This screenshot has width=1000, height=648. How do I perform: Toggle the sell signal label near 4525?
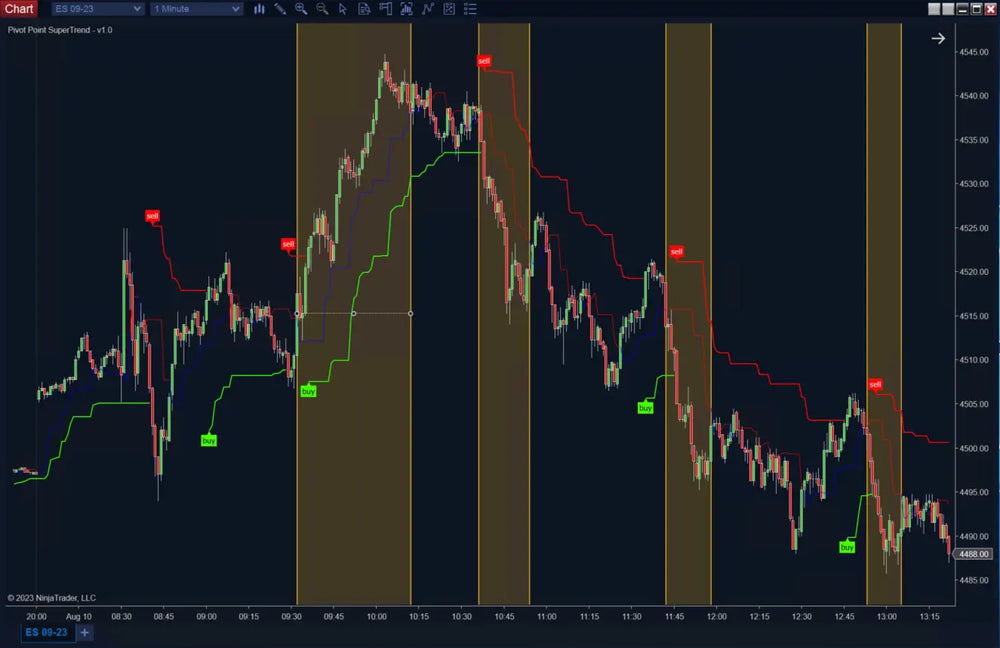pos(152,213)
